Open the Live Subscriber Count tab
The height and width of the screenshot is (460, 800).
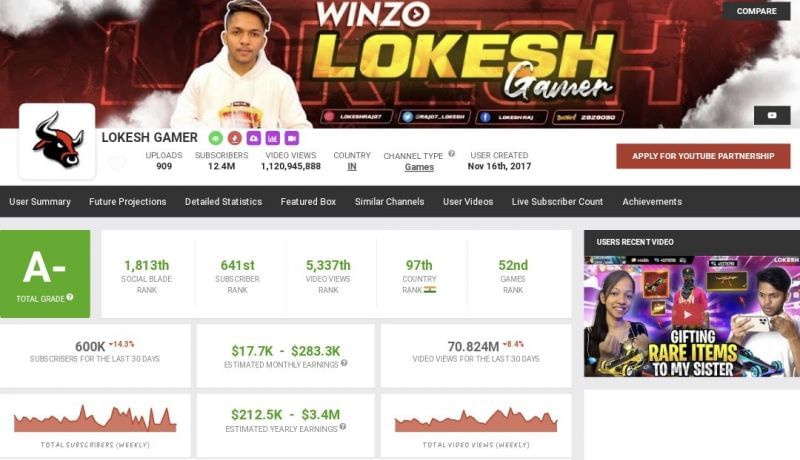coord(557,201)
